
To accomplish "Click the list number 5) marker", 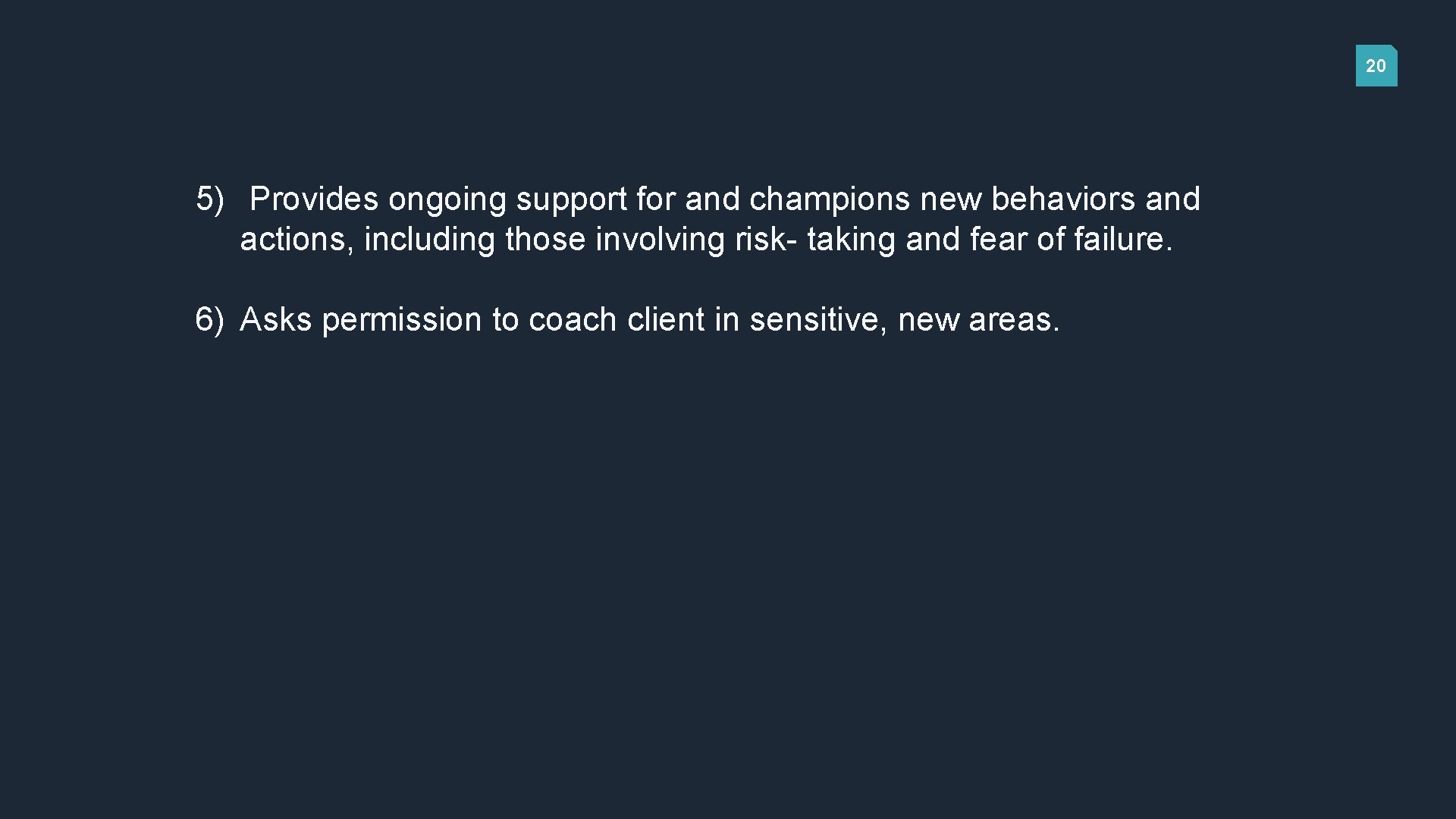I will (210, 199).
